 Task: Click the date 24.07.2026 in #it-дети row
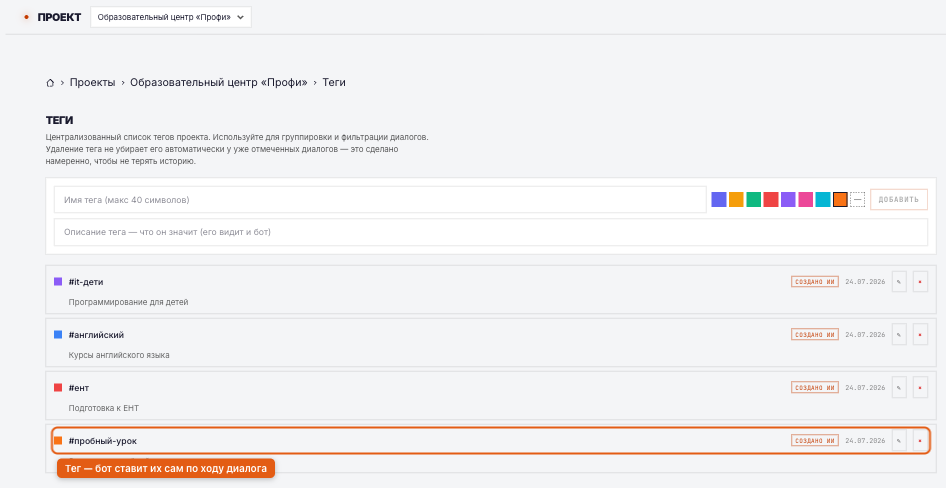point(865,281)
